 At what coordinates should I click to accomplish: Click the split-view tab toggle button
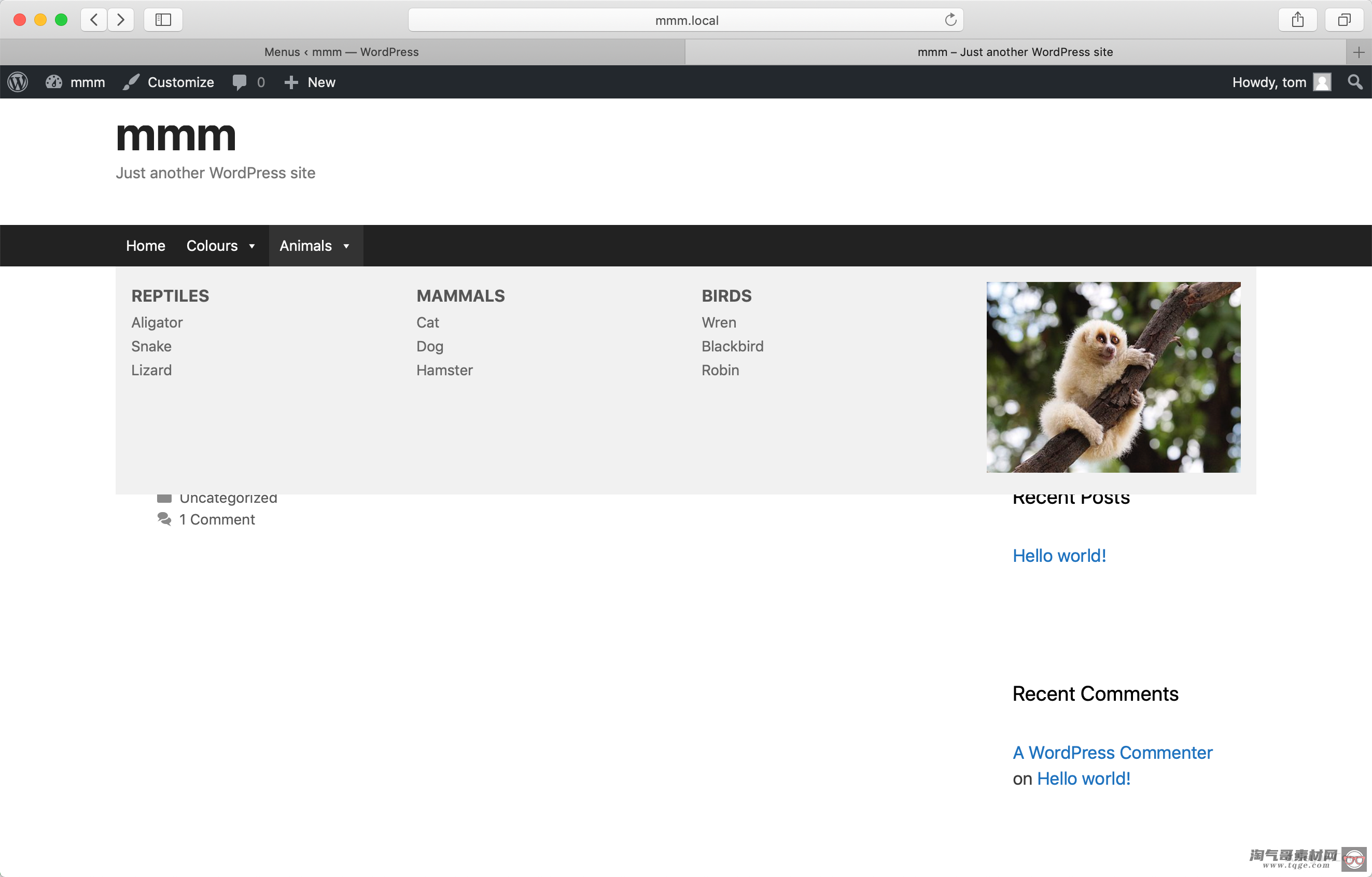pyautogui.click(x=1344, y=19)
